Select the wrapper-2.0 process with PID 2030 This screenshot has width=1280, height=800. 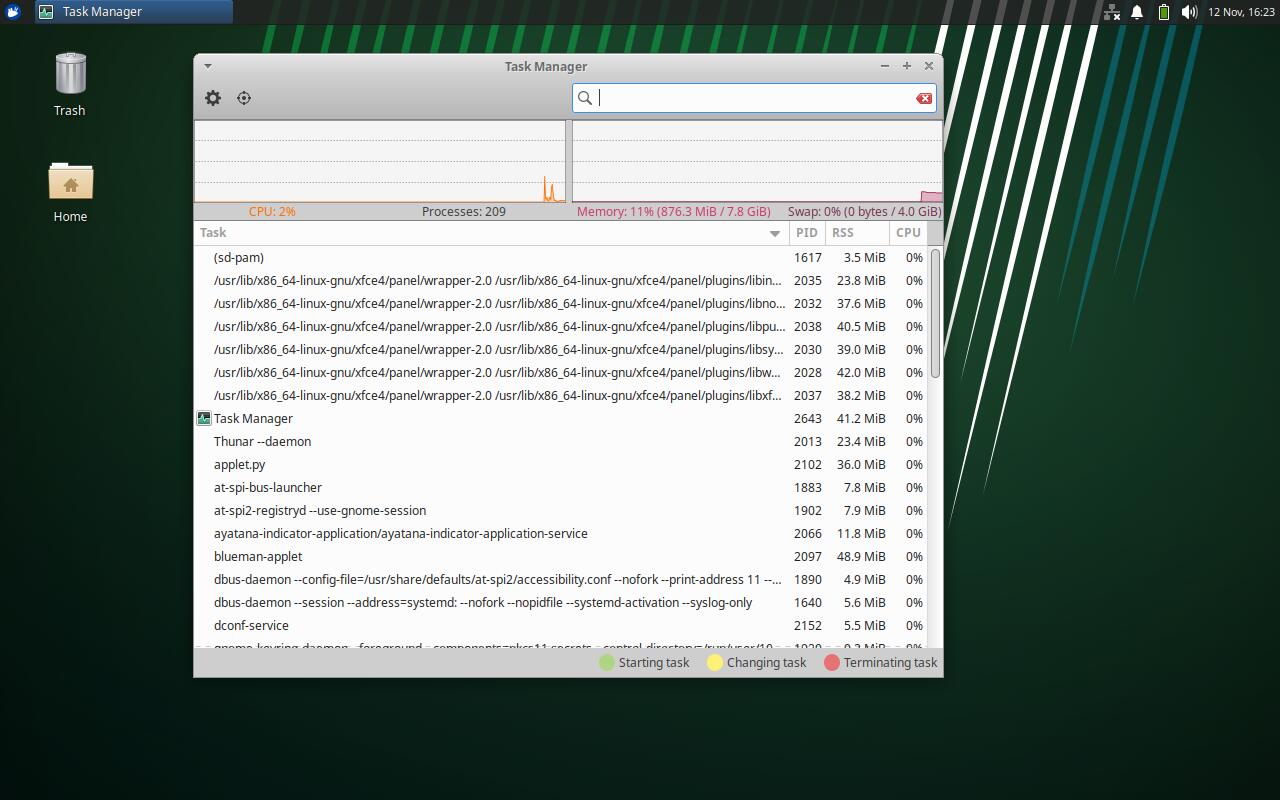point(561,350)
